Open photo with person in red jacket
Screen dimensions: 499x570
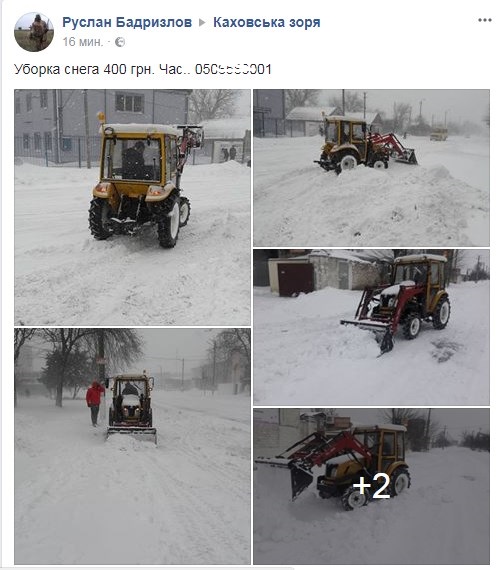coord(132,446)
